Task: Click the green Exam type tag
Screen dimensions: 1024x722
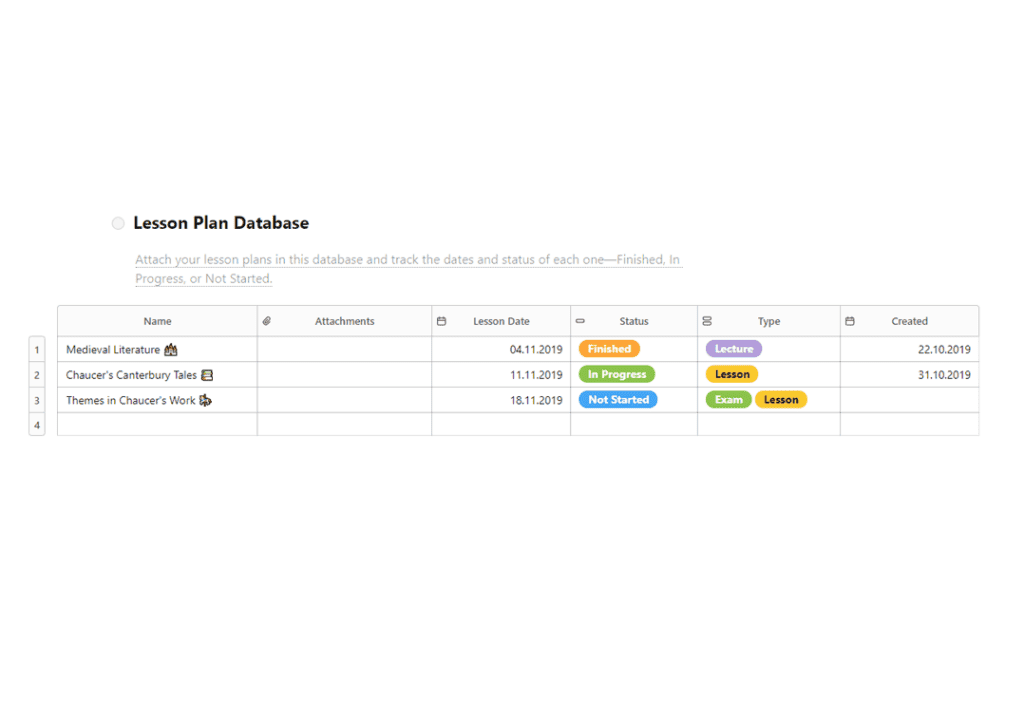Action: coord(729,399)
